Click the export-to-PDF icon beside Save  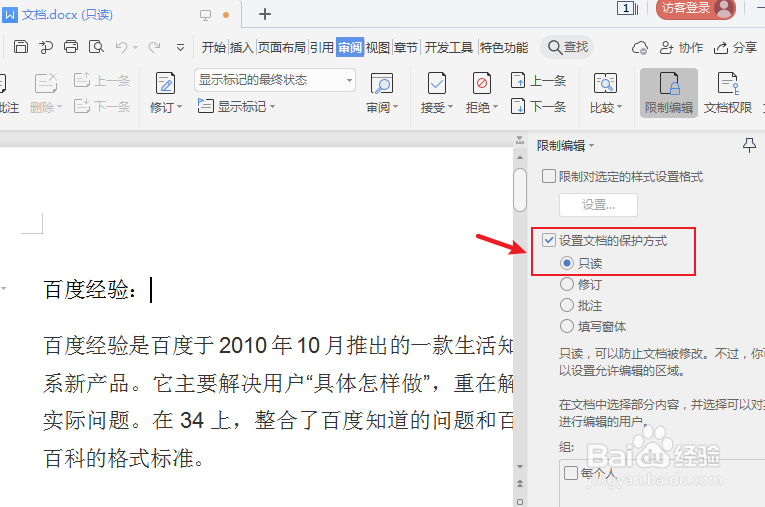click(x=46, y=47)
